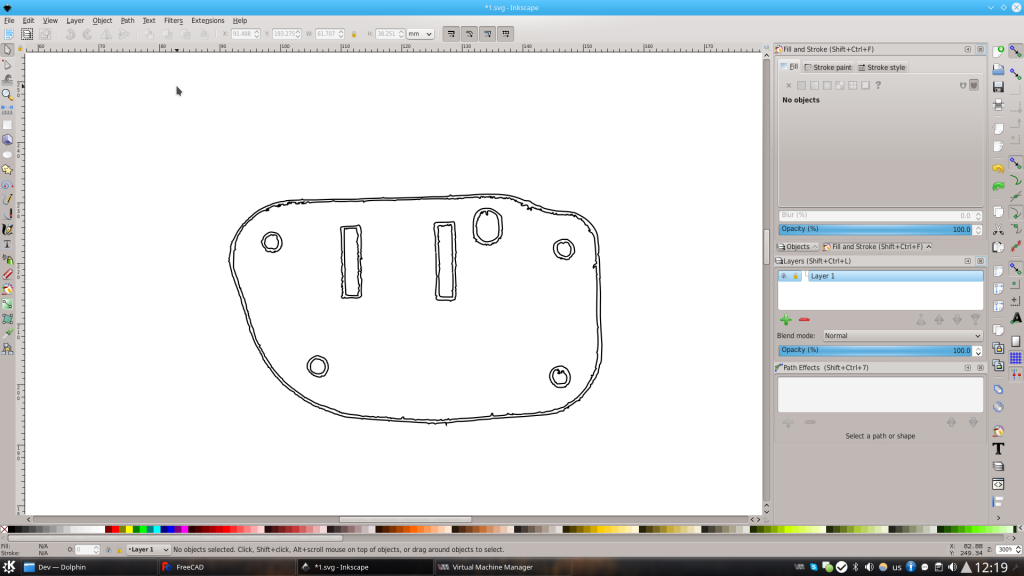Add a new layer with the plus button
The width and height of the screenshot is (1024, 576).
tap(786, 319)
